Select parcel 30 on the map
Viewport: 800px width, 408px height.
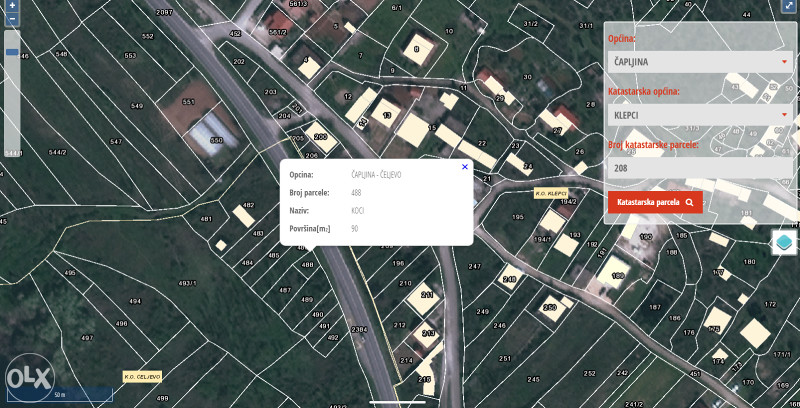(528, 77)
